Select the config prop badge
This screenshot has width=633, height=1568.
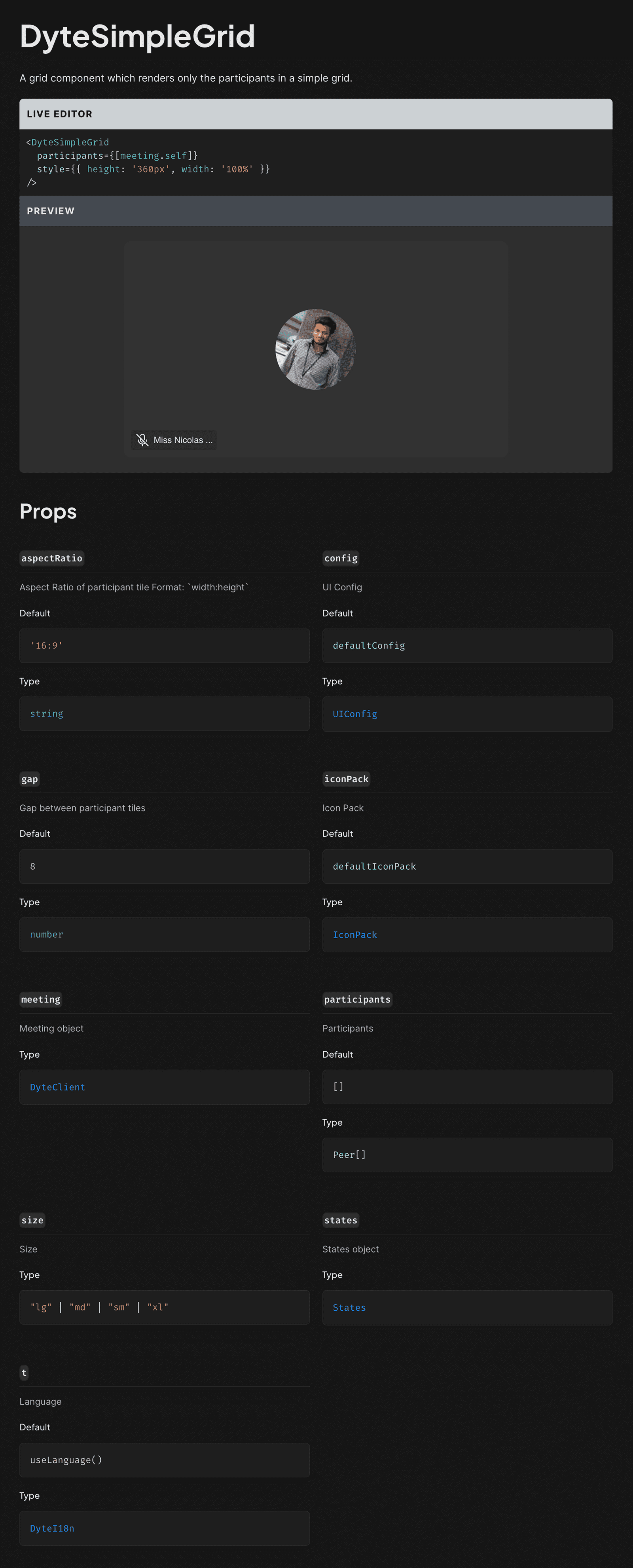[x=340, y=558]
